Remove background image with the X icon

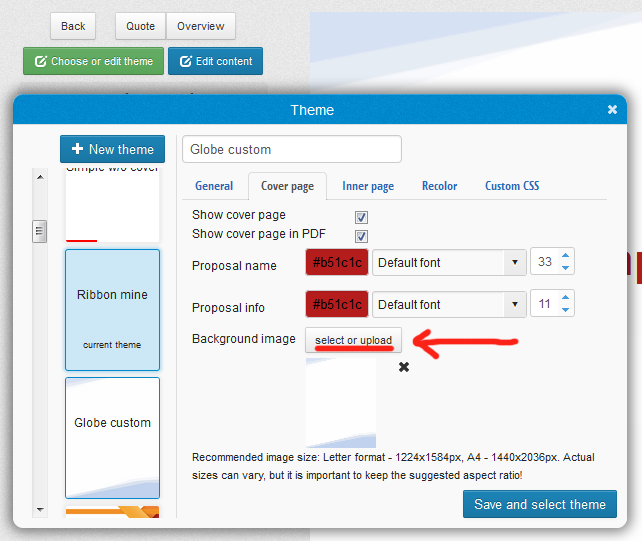pos(404,367)
